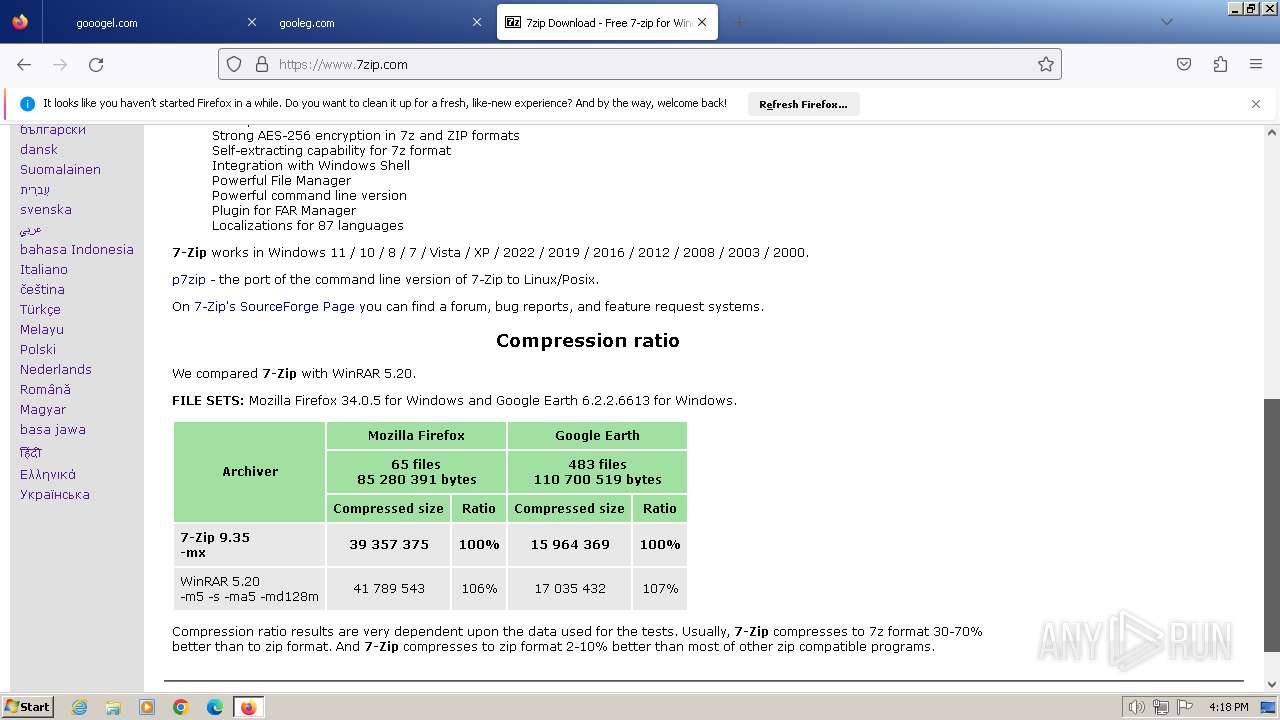Click the volume speaker tray icon
The width and height of the screenshot is (1280, 720).
tap(1136, 707)
